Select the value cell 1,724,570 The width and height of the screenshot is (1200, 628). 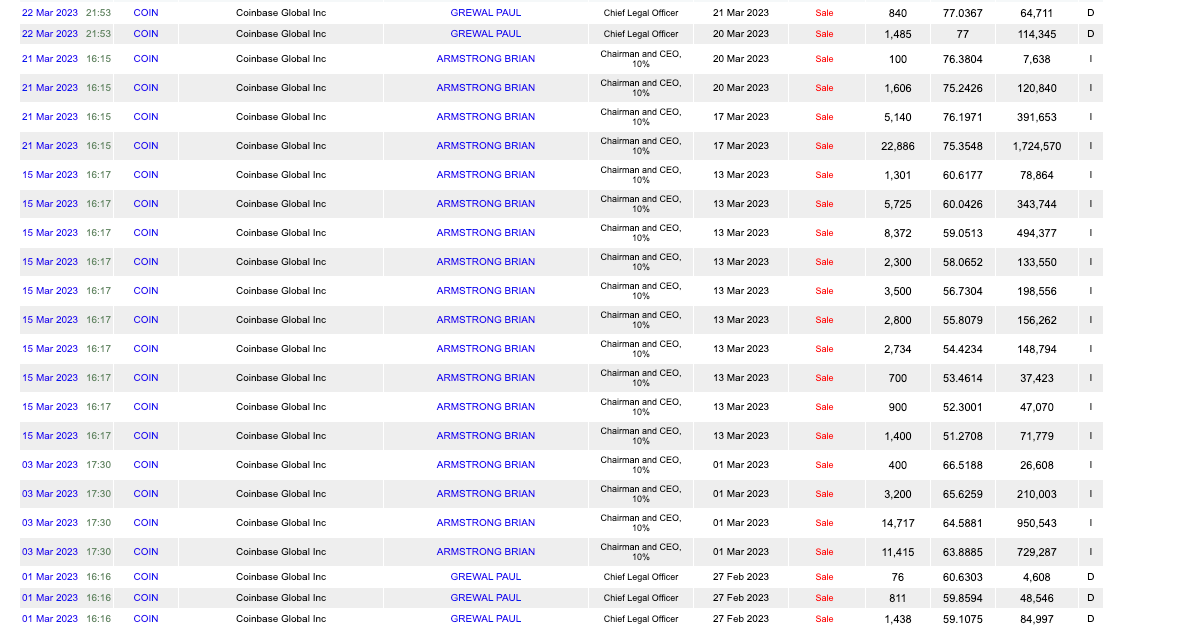click(1038, 146)
